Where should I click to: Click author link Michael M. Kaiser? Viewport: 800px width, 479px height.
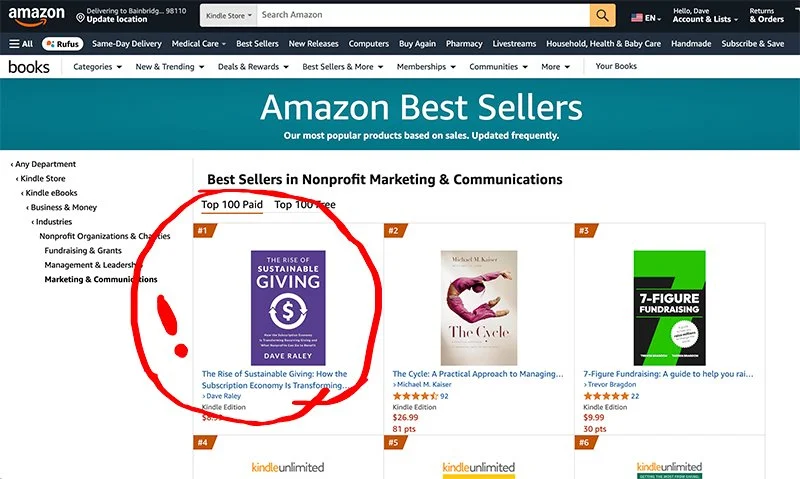pyautogui.click(x=424, y=384)
